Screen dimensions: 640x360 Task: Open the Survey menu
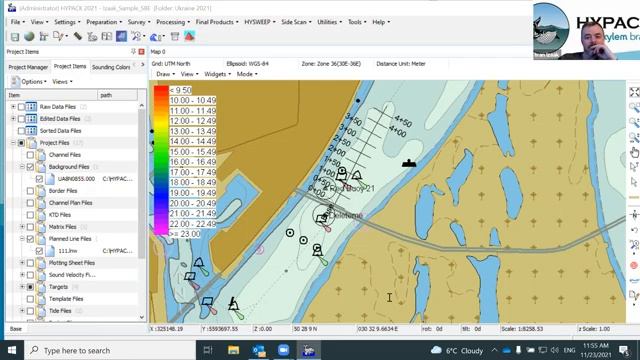(139, 22)
